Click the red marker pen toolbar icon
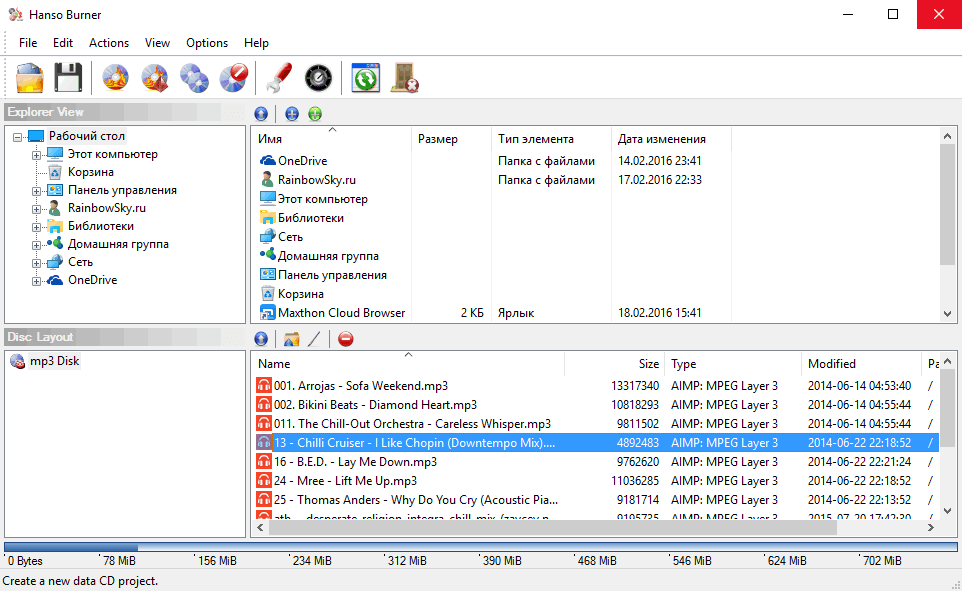Image resolution: width=962 pixels, height=591 pixels. [x=279, y=78]
